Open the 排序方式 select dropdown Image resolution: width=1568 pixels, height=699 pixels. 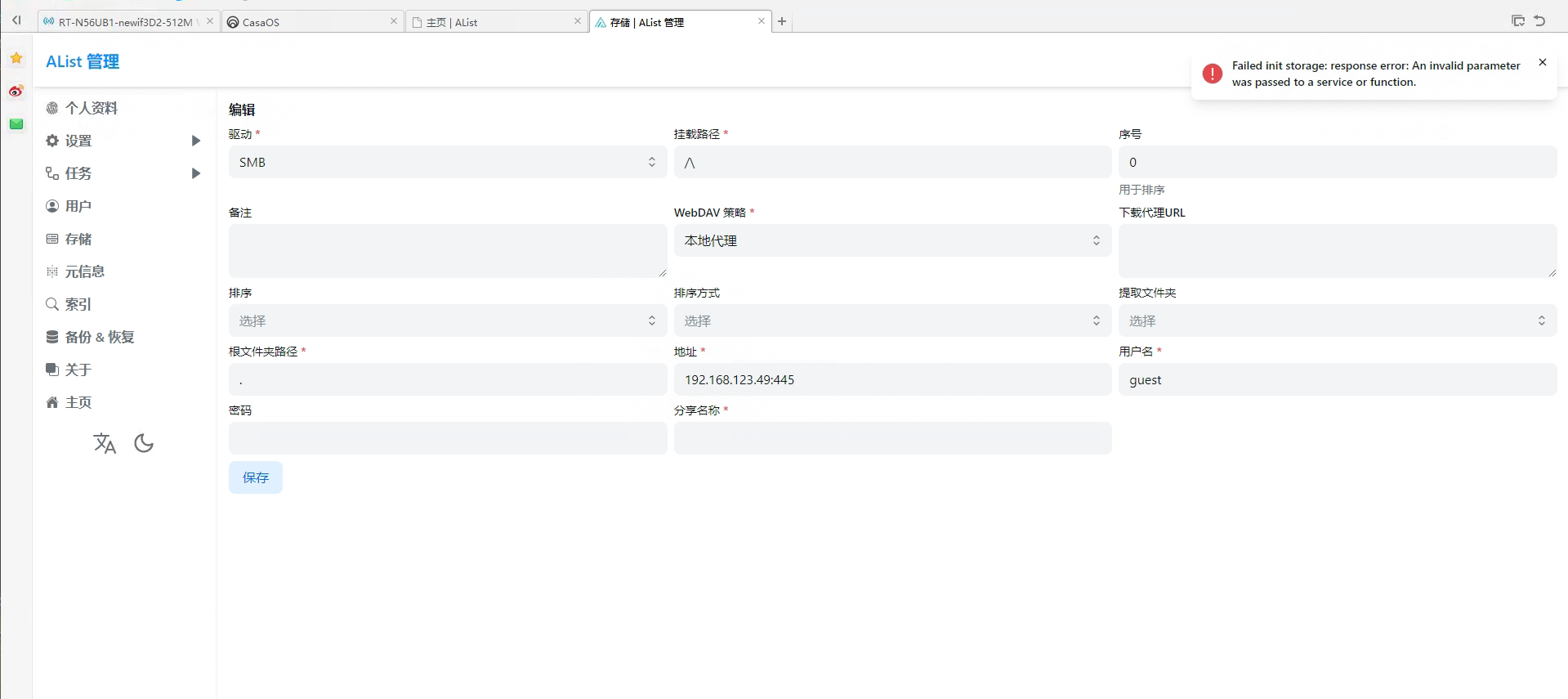point(892,320)
